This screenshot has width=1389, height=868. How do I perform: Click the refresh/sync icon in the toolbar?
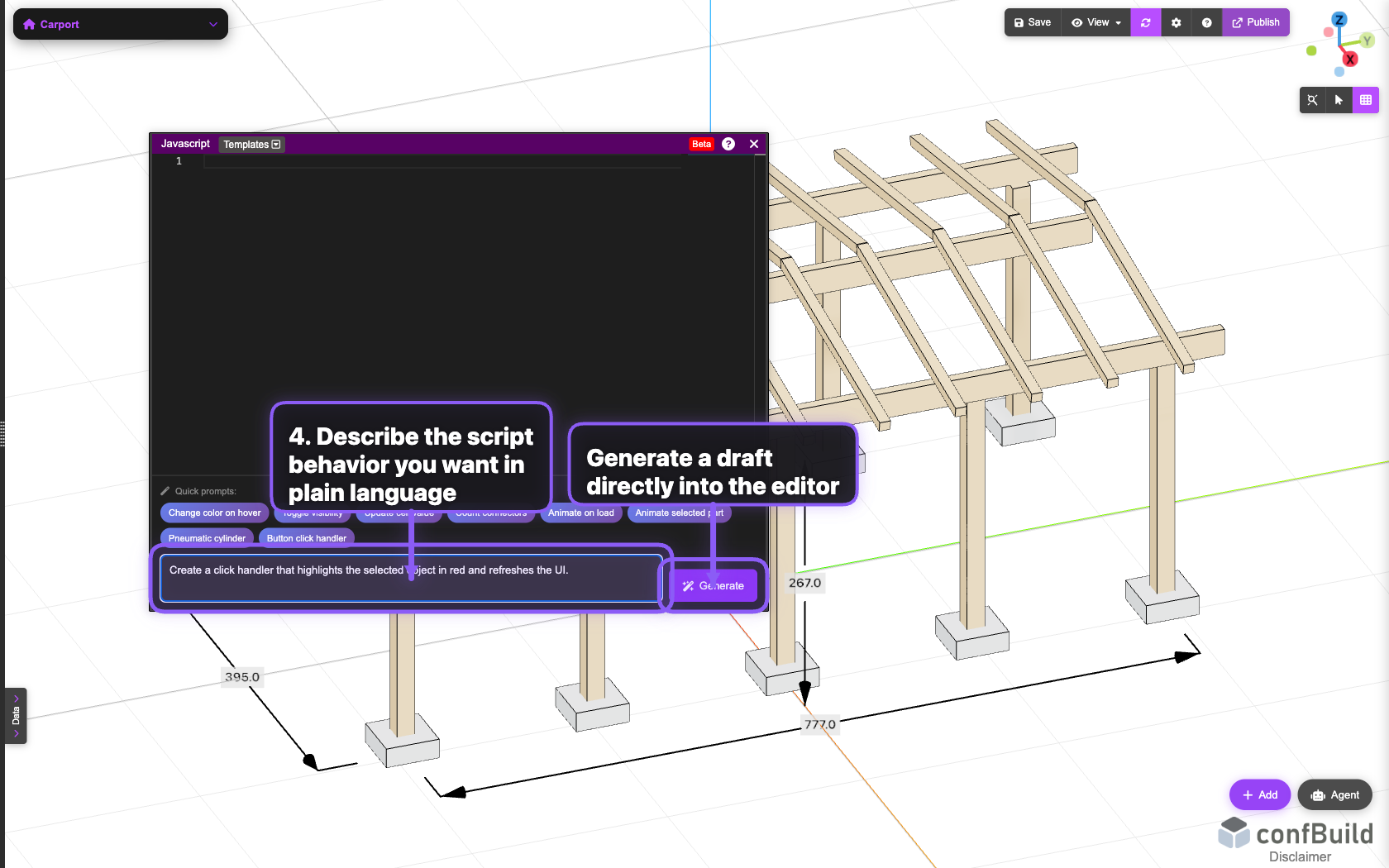[1145, 22]
